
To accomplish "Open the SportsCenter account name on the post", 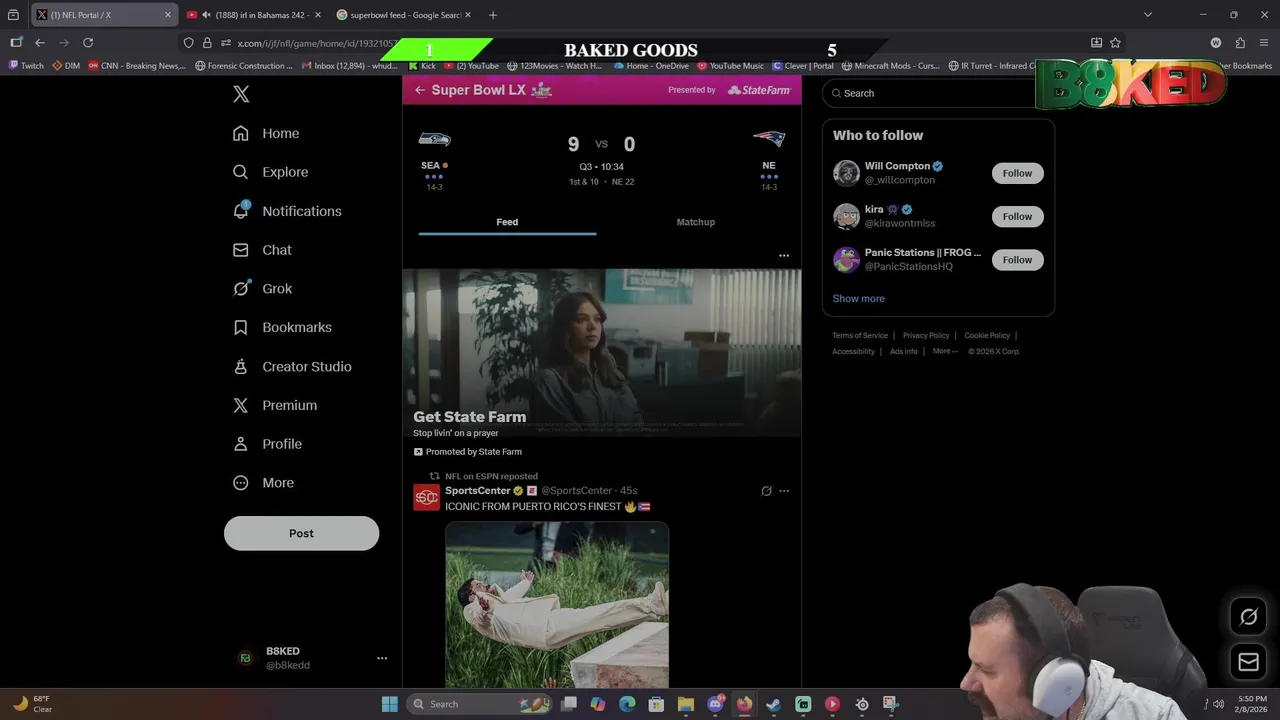I will [x=477, y=491].
